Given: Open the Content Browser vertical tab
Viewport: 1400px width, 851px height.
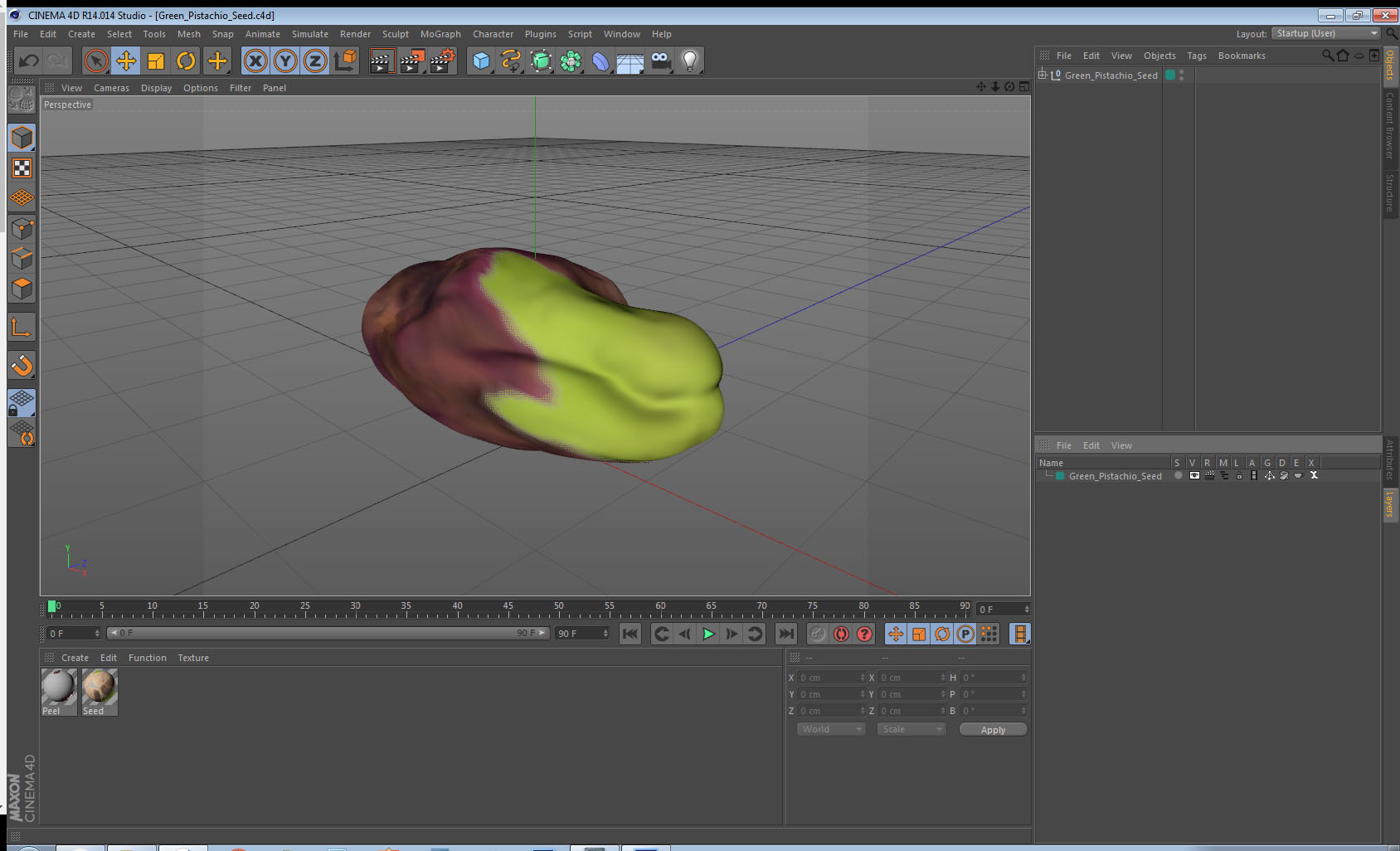Looking at the screenshot, I should click(1390, 125).
